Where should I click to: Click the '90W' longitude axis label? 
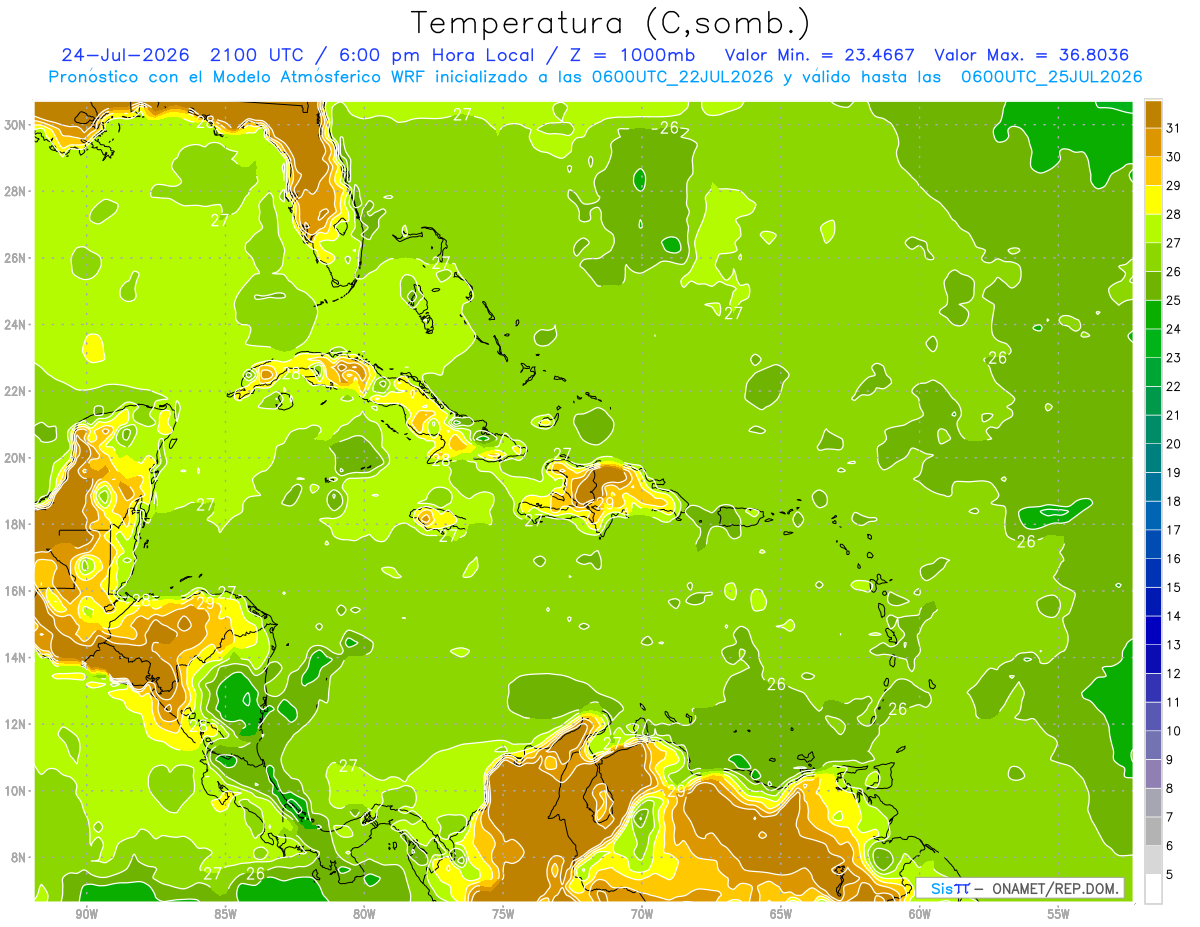coord(86,914)
